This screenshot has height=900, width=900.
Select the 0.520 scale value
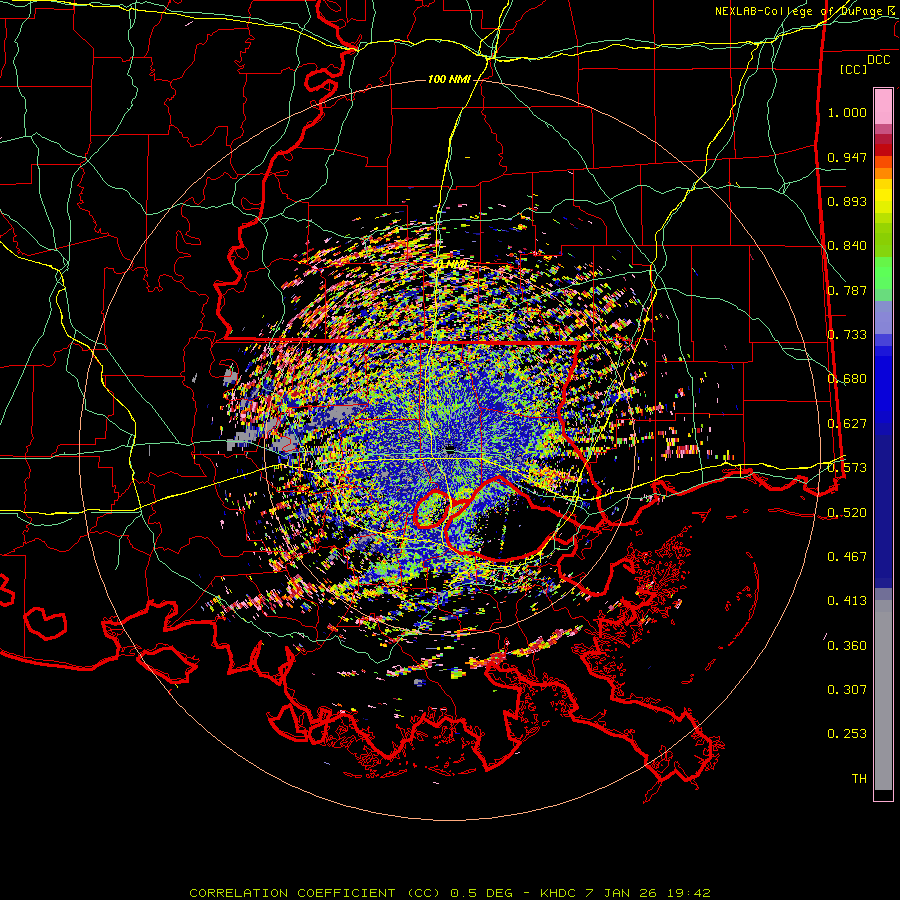(847, 513)
